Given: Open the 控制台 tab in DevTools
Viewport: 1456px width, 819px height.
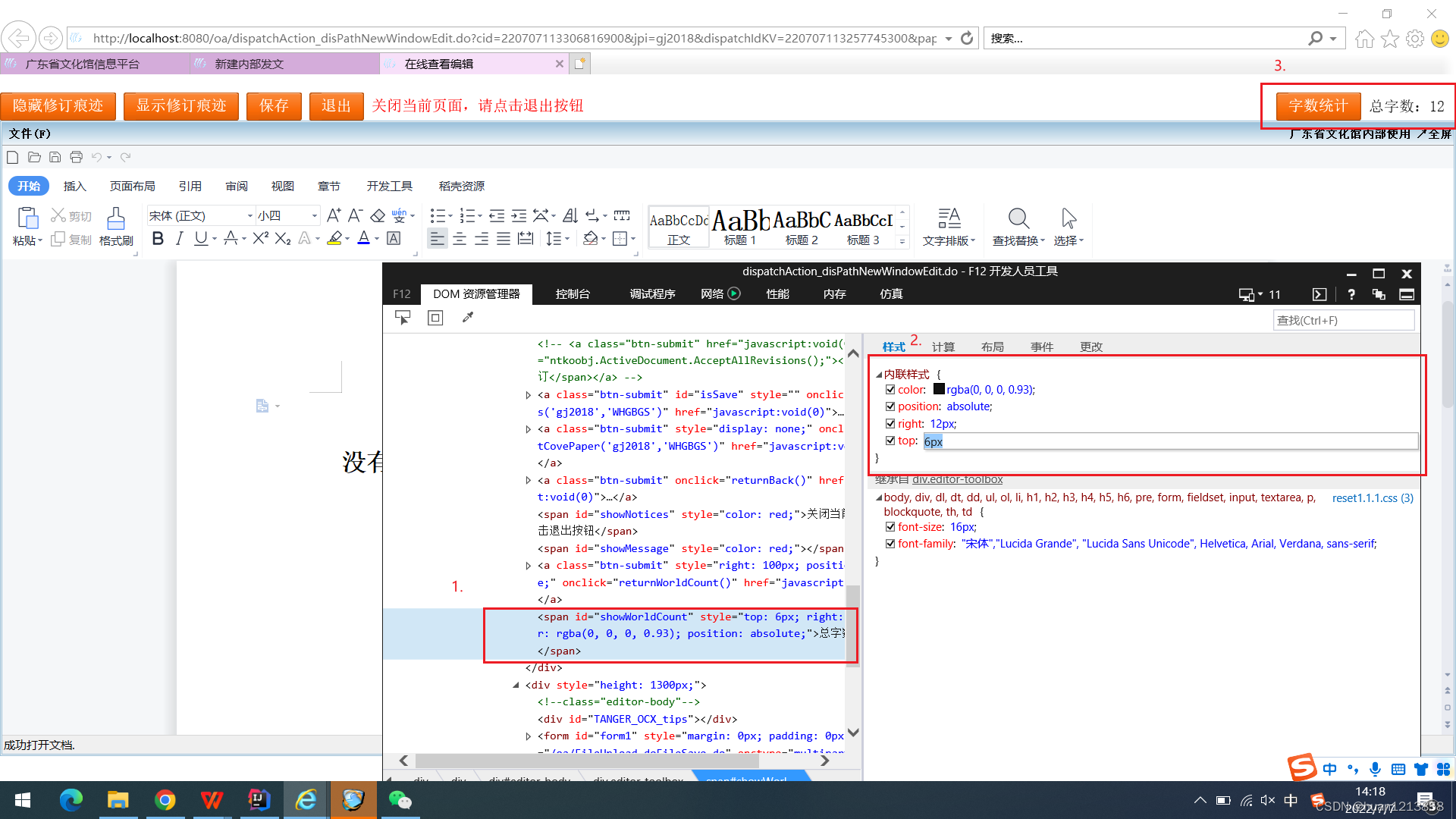Looking at the screenshot, I should (x=573, y=294).
